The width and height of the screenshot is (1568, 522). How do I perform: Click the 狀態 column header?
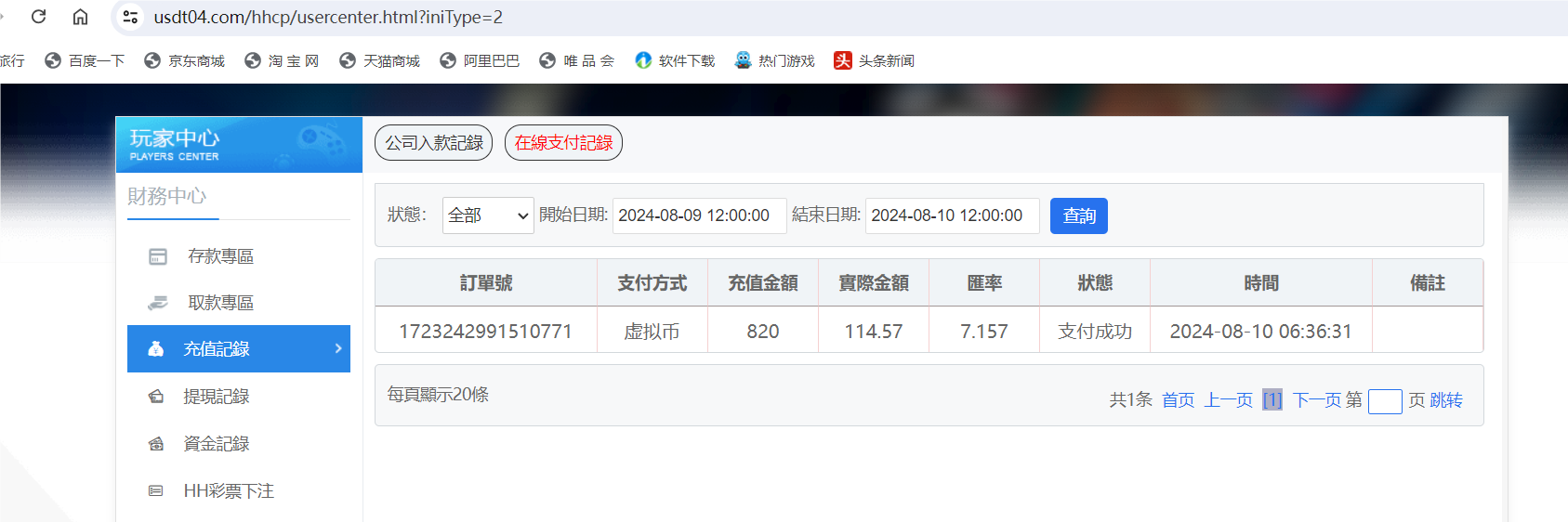tap(1095, 283)
